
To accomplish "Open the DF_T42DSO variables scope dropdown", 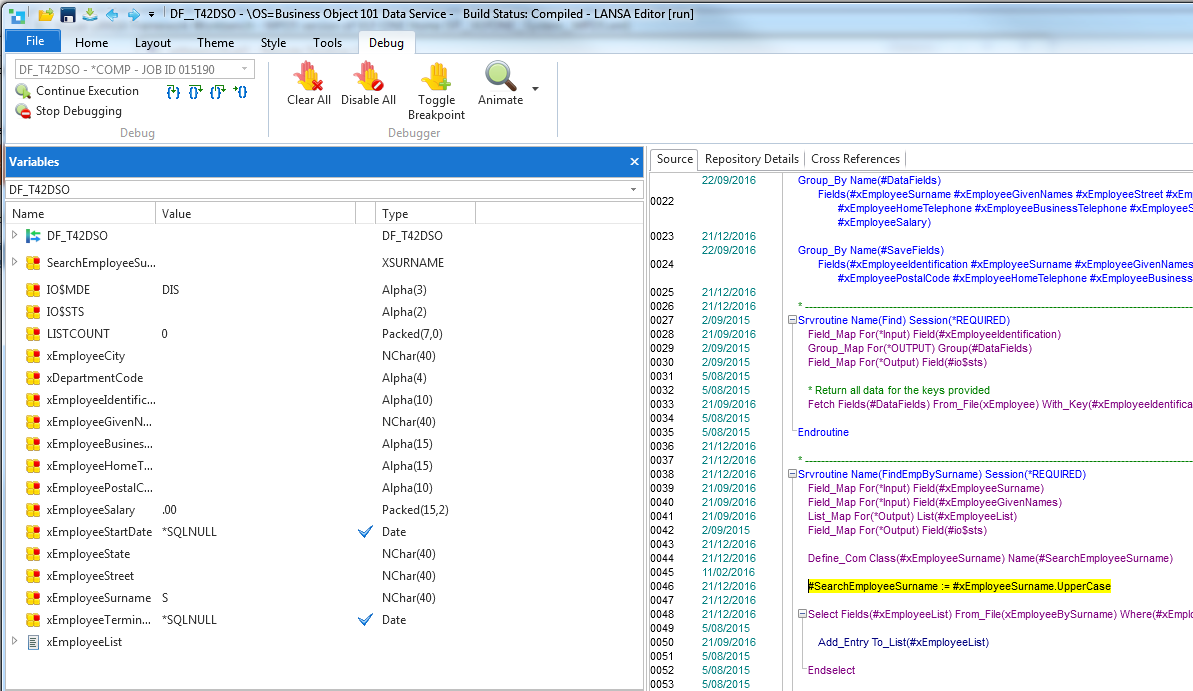I will [633, 190].
